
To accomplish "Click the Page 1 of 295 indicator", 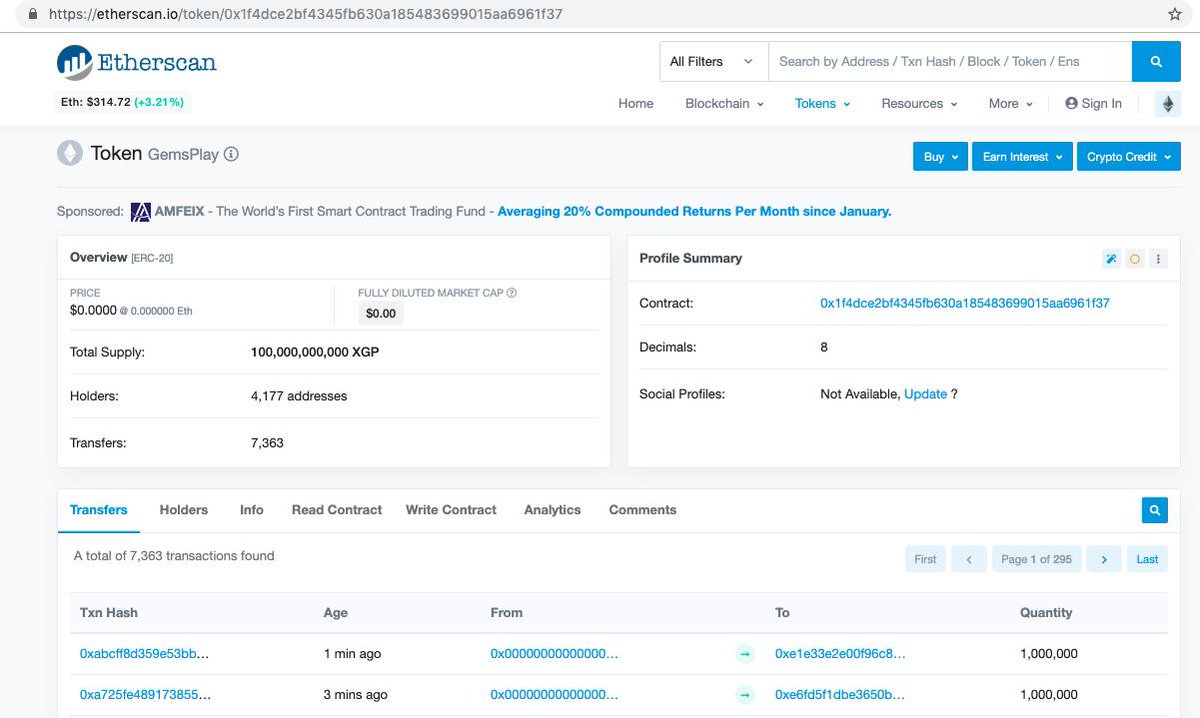I will [x=1037, y=559].
